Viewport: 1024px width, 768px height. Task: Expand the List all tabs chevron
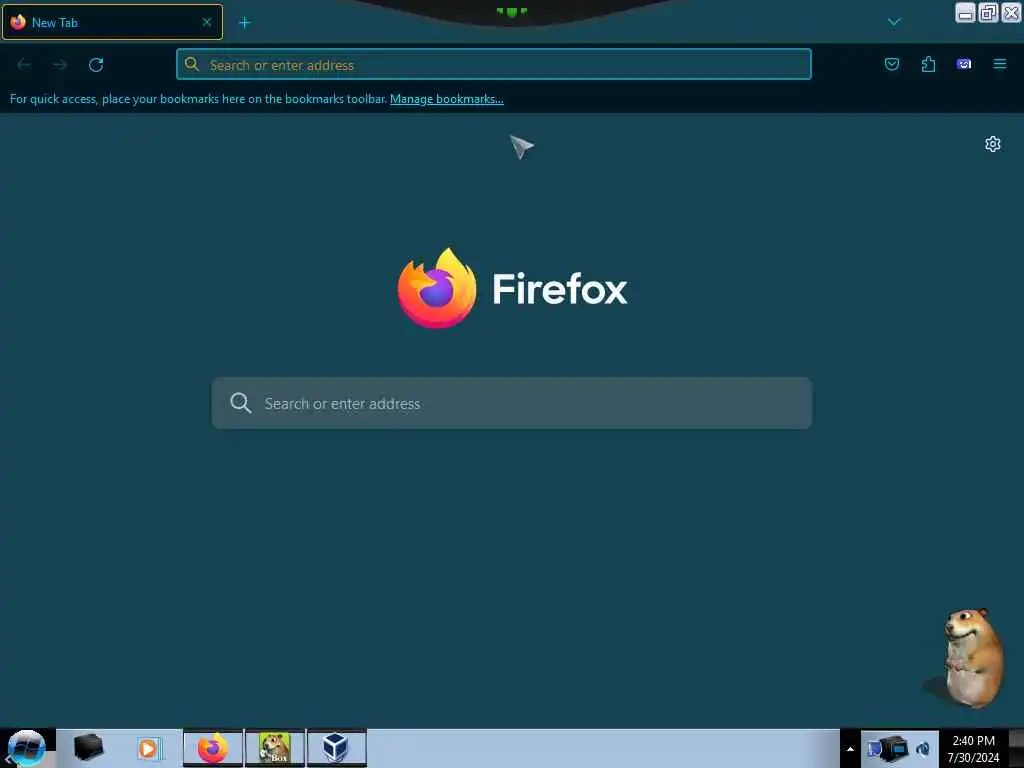click(894, 23)
